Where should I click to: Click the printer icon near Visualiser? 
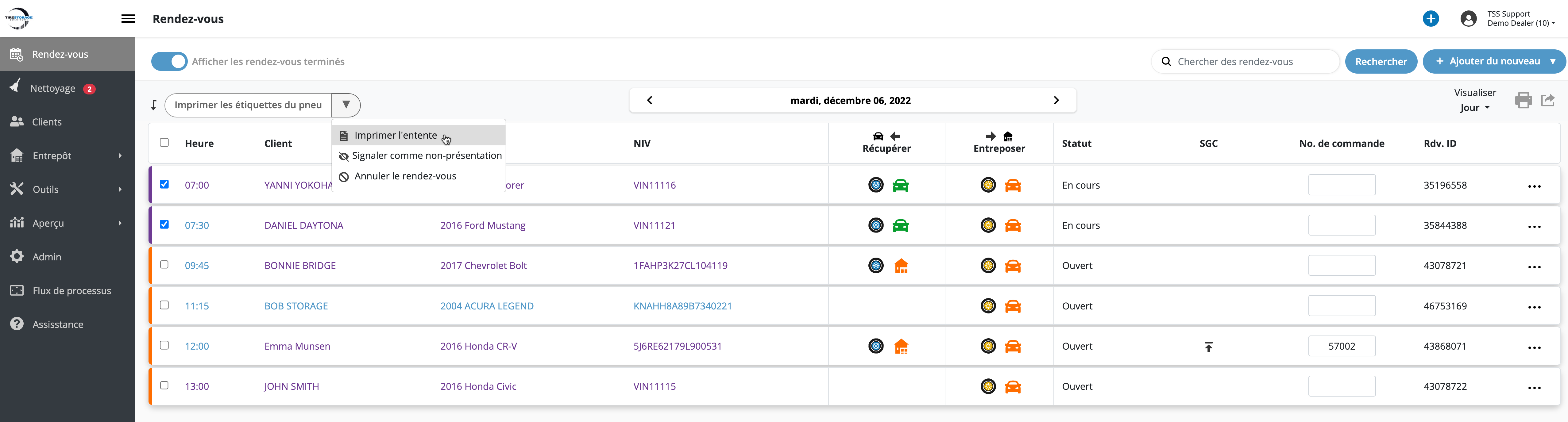1523,100
